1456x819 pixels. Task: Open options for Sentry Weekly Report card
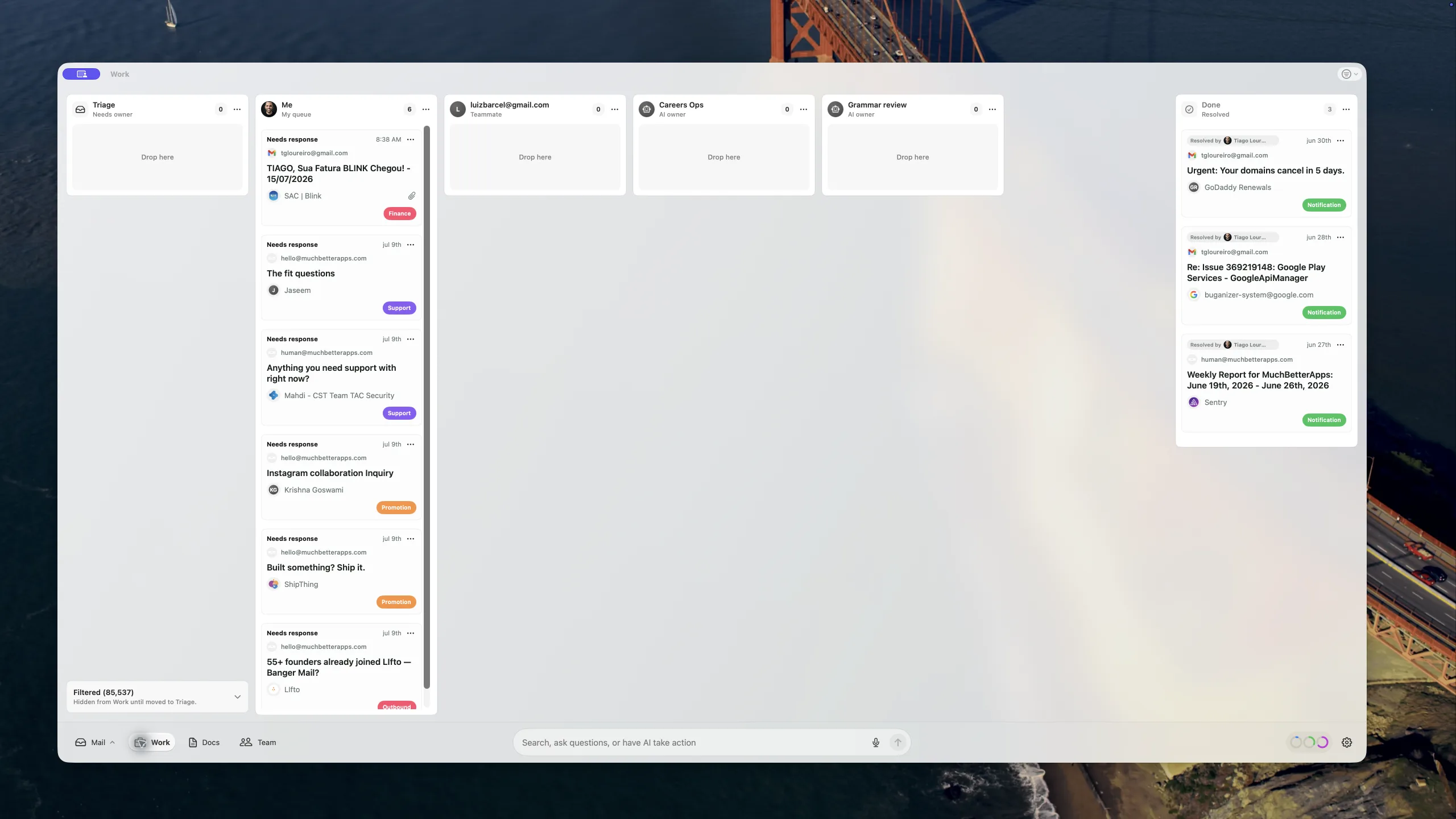tap(1341, 345)
